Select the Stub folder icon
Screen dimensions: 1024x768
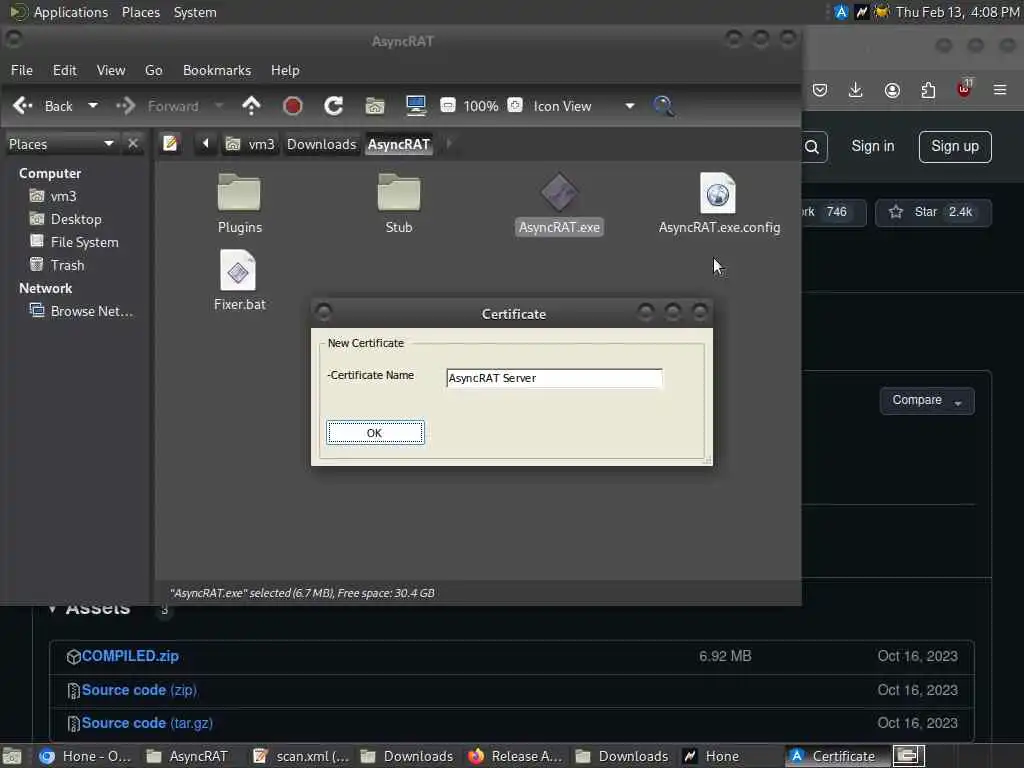[399, 193]
